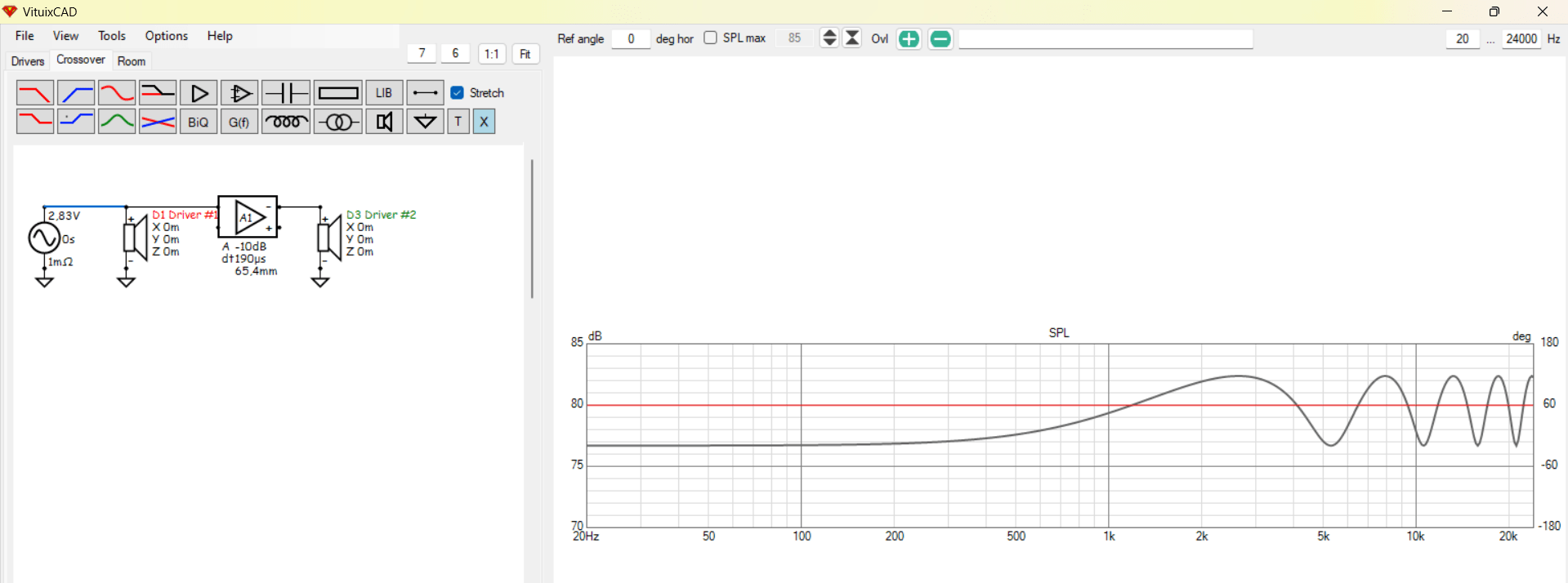Click the hourglass-shaped auto-scale icon
Screen dimensions: 1568x583
852,38
